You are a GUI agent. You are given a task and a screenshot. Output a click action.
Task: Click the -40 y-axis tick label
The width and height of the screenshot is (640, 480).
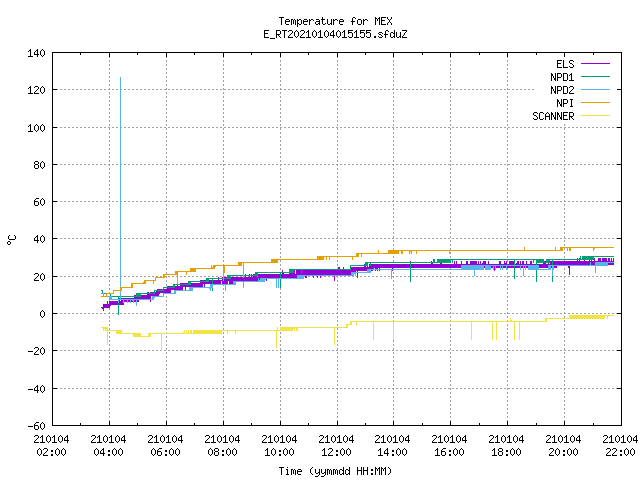click(x=36, y=389)
